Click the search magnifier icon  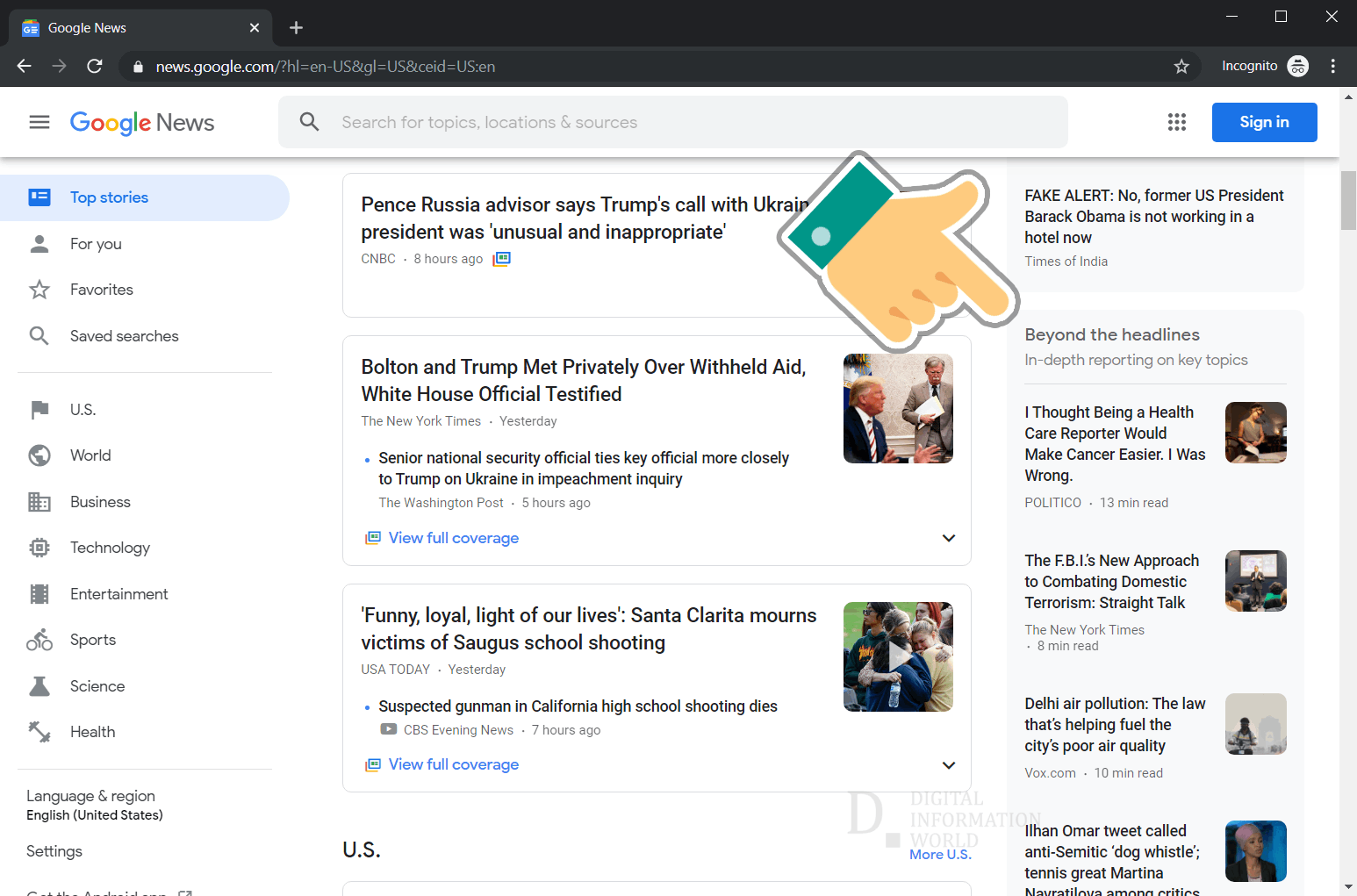[309, 122]
